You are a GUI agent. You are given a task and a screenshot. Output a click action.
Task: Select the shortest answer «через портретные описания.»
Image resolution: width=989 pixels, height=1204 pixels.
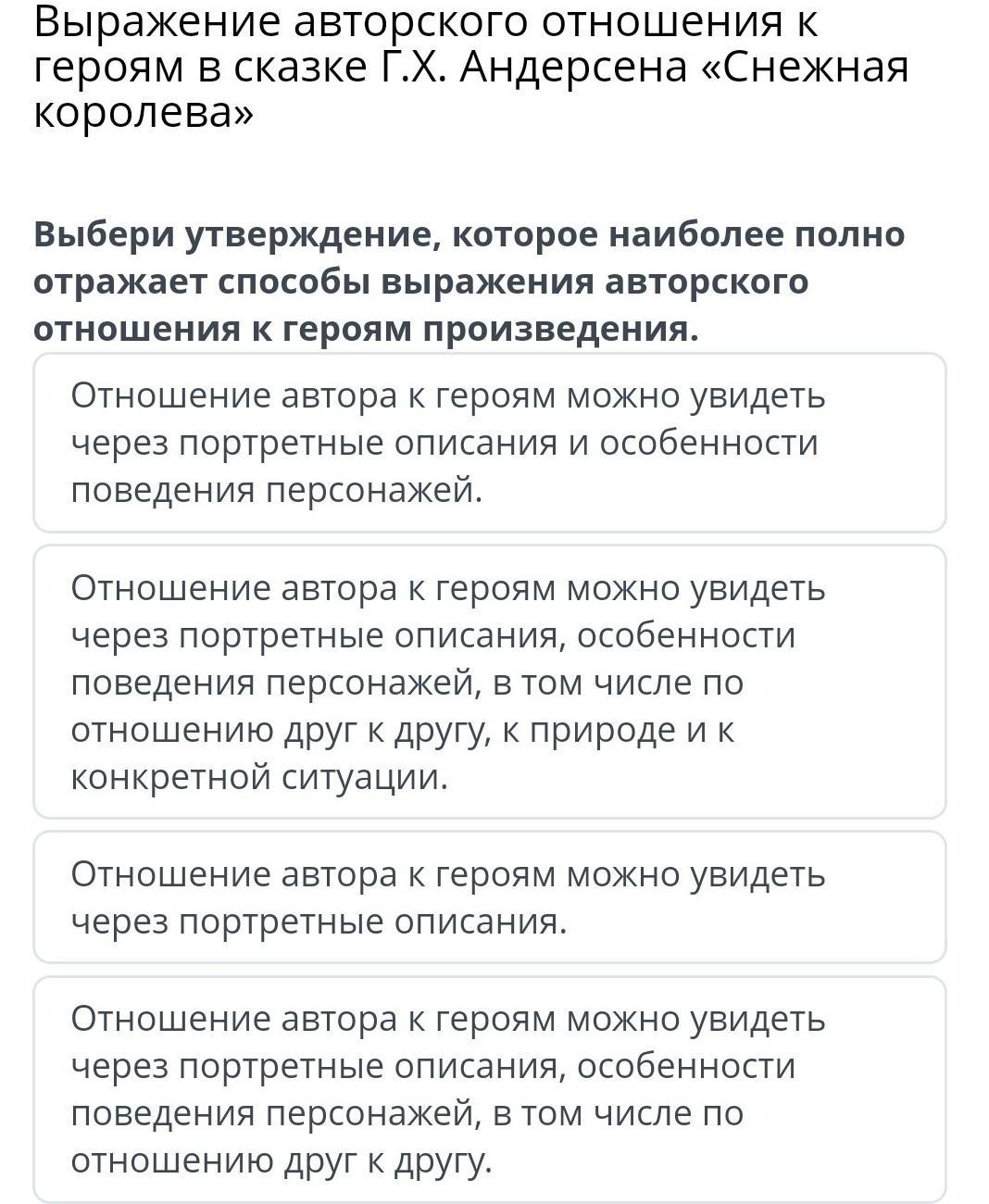tap(490, 897)
